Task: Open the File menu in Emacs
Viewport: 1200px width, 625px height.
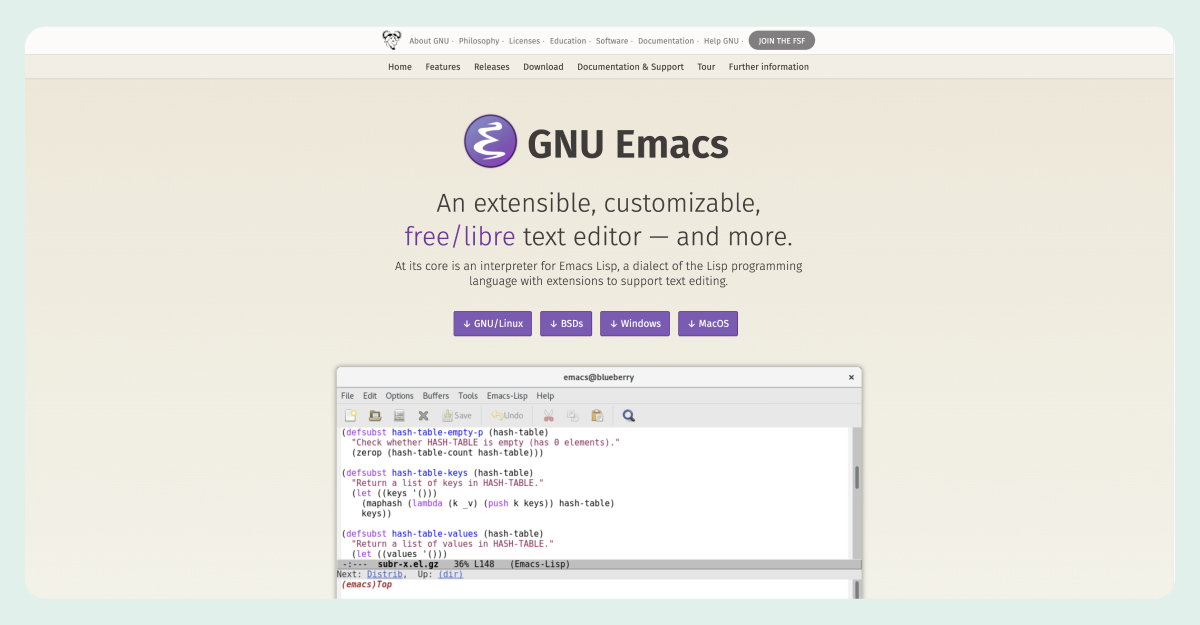Action: pyautogui.click(x=347, y=396)
